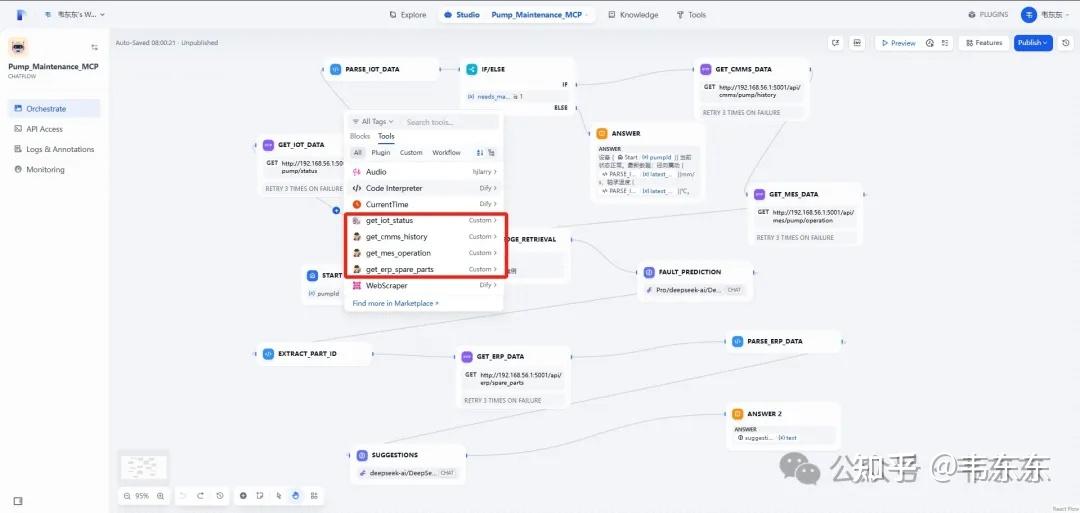Open the Features panel

click(x=984, y=43)
